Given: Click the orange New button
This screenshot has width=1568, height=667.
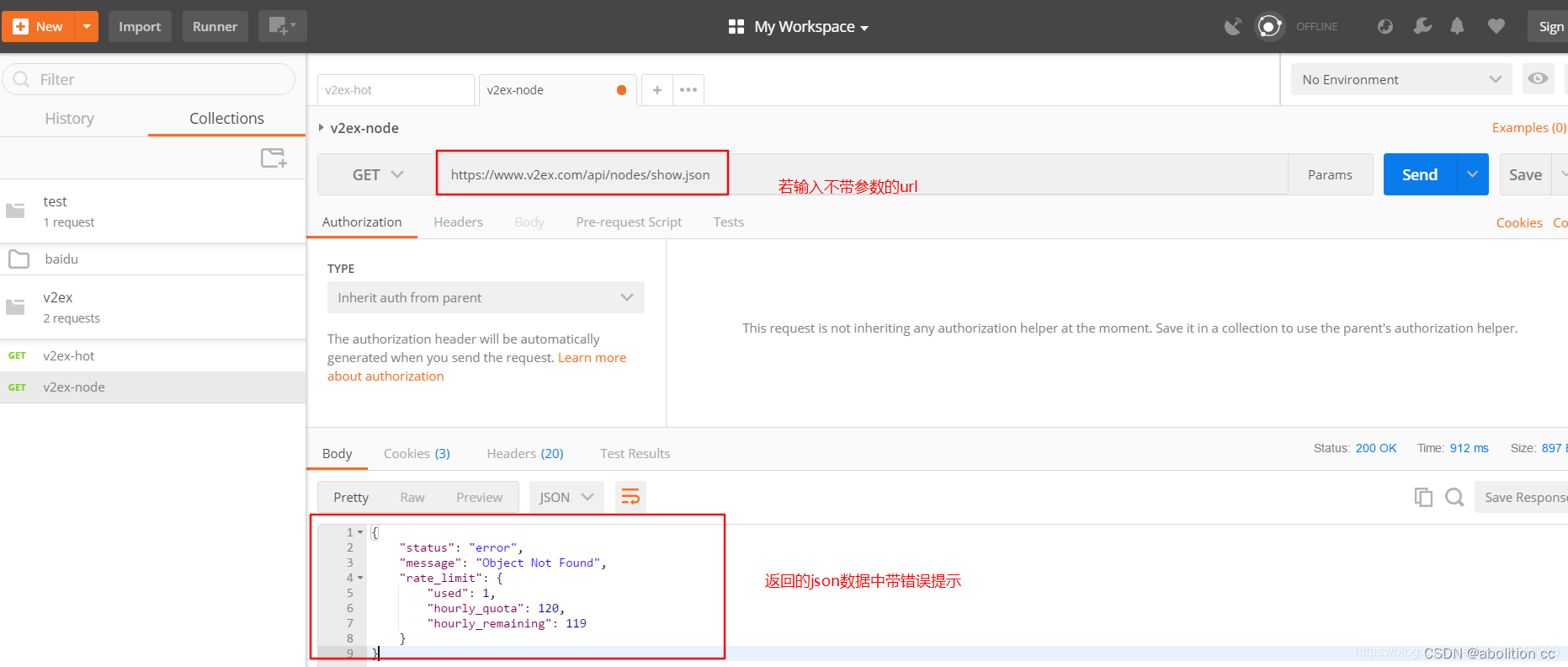Looking at the screenshot, I should tap(39, 26).
